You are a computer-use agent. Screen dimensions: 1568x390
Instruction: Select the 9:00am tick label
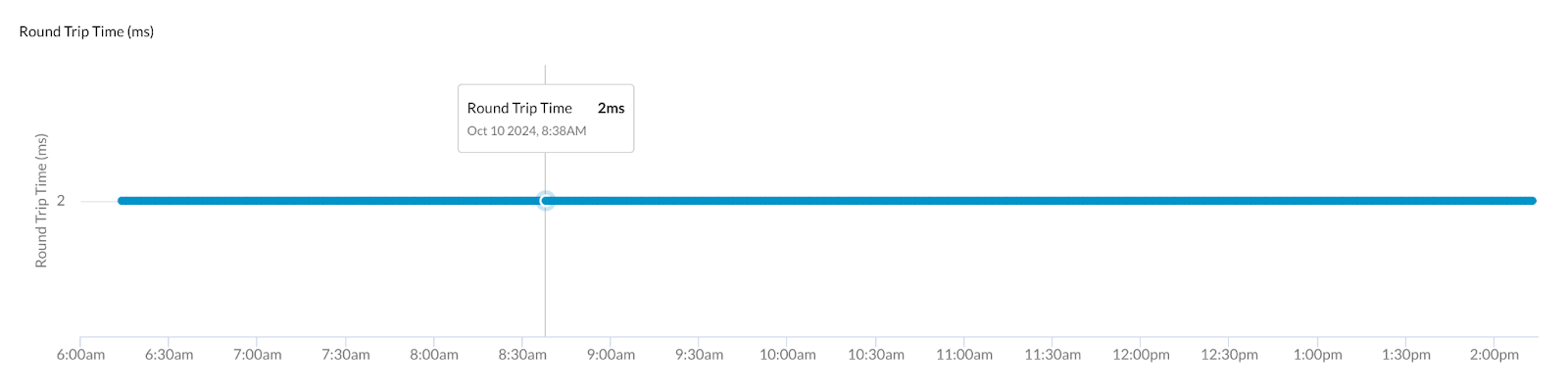pyautogui.click(x=611, y=355)
